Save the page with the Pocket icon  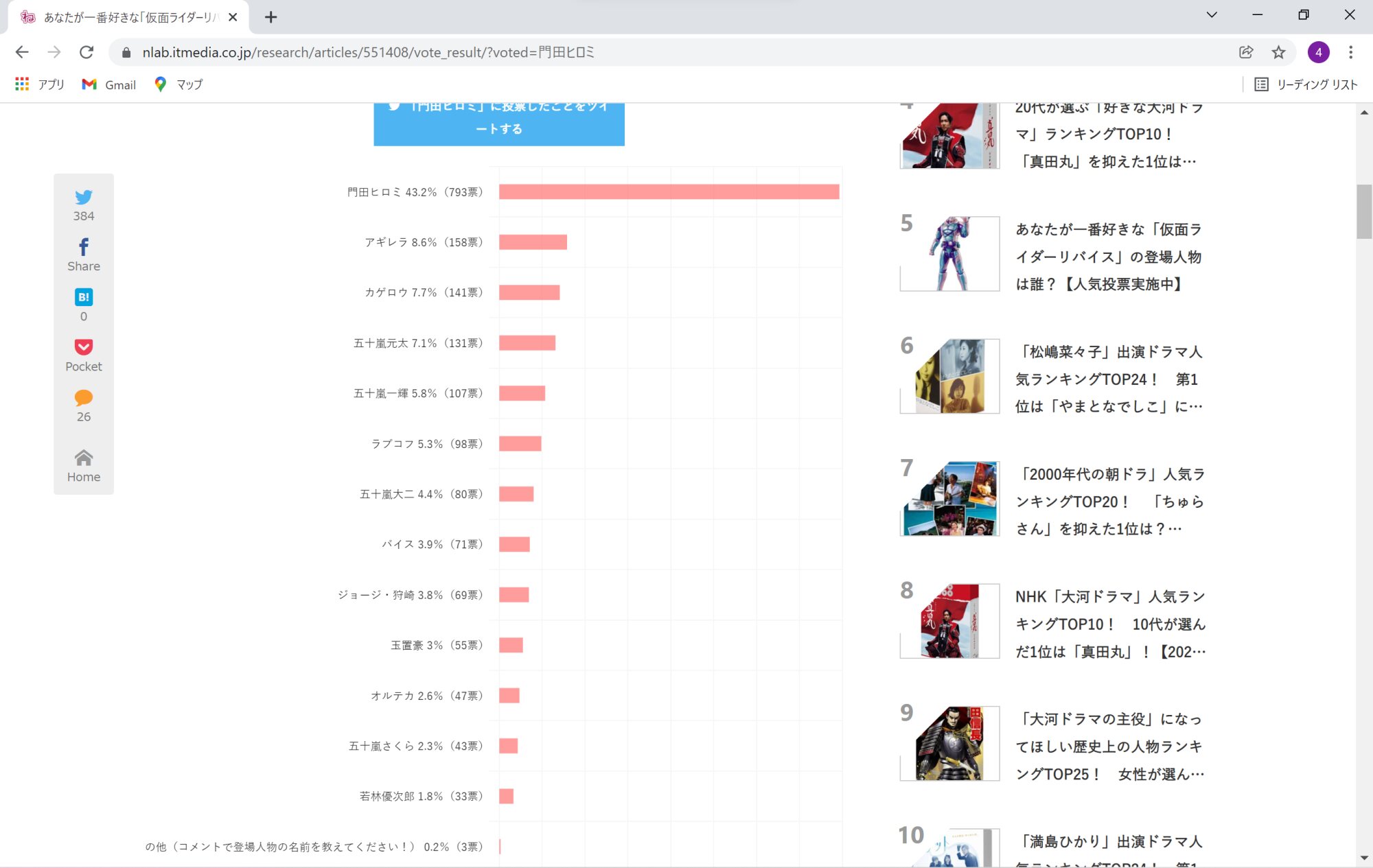84,347
